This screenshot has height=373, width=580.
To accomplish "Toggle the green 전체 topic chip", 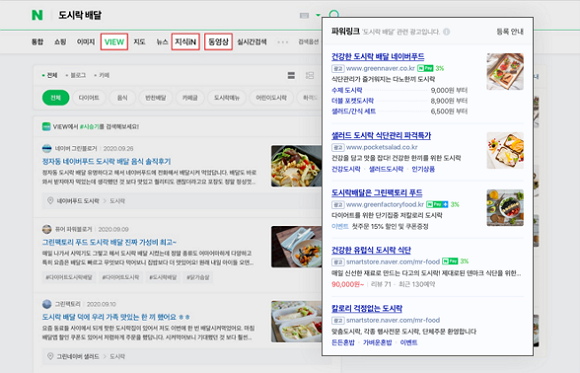I will pyautogui.click(x=55, y=98).
